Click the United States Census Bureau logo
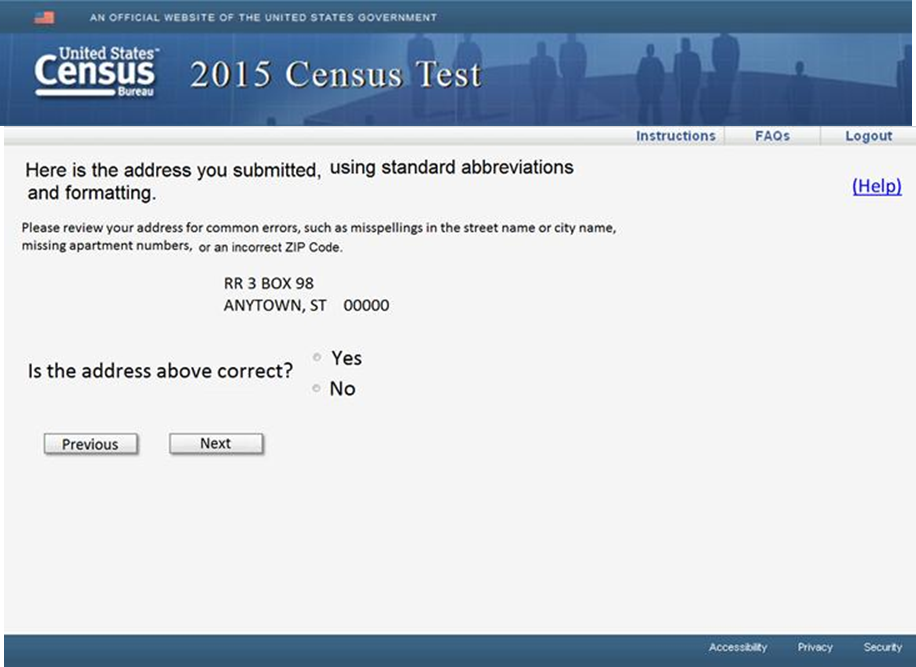This screenshot has height=667, width=916. [x=96, y=72]
